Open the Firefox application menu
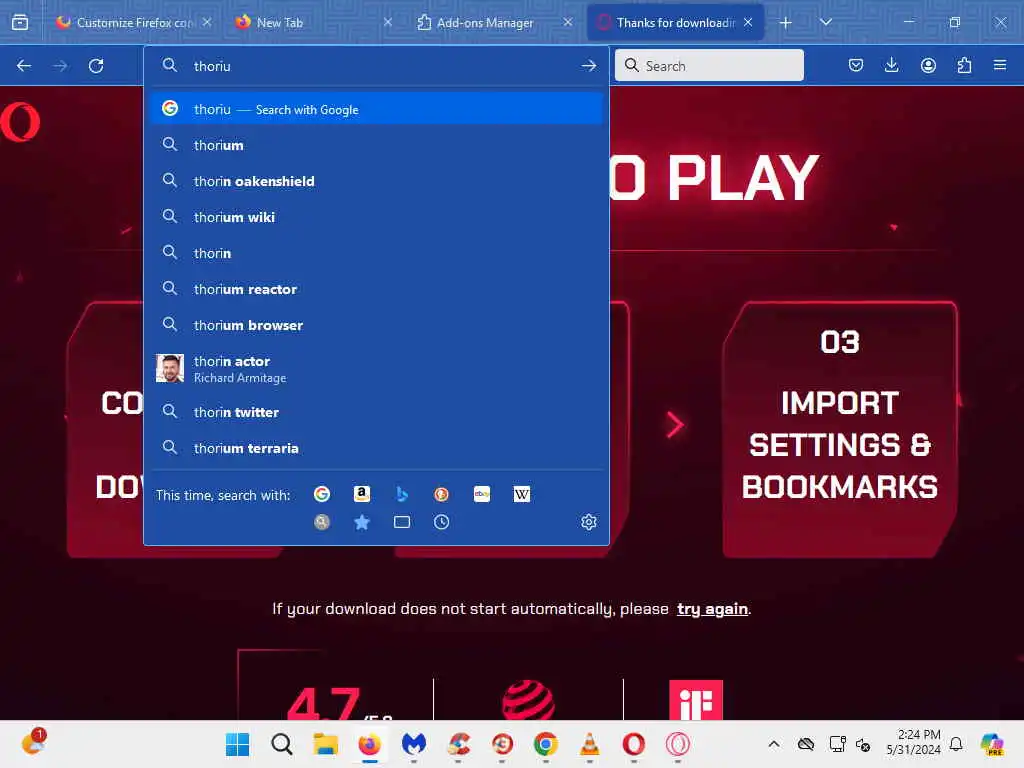Screen dimensions: 1024x768 1000,65
